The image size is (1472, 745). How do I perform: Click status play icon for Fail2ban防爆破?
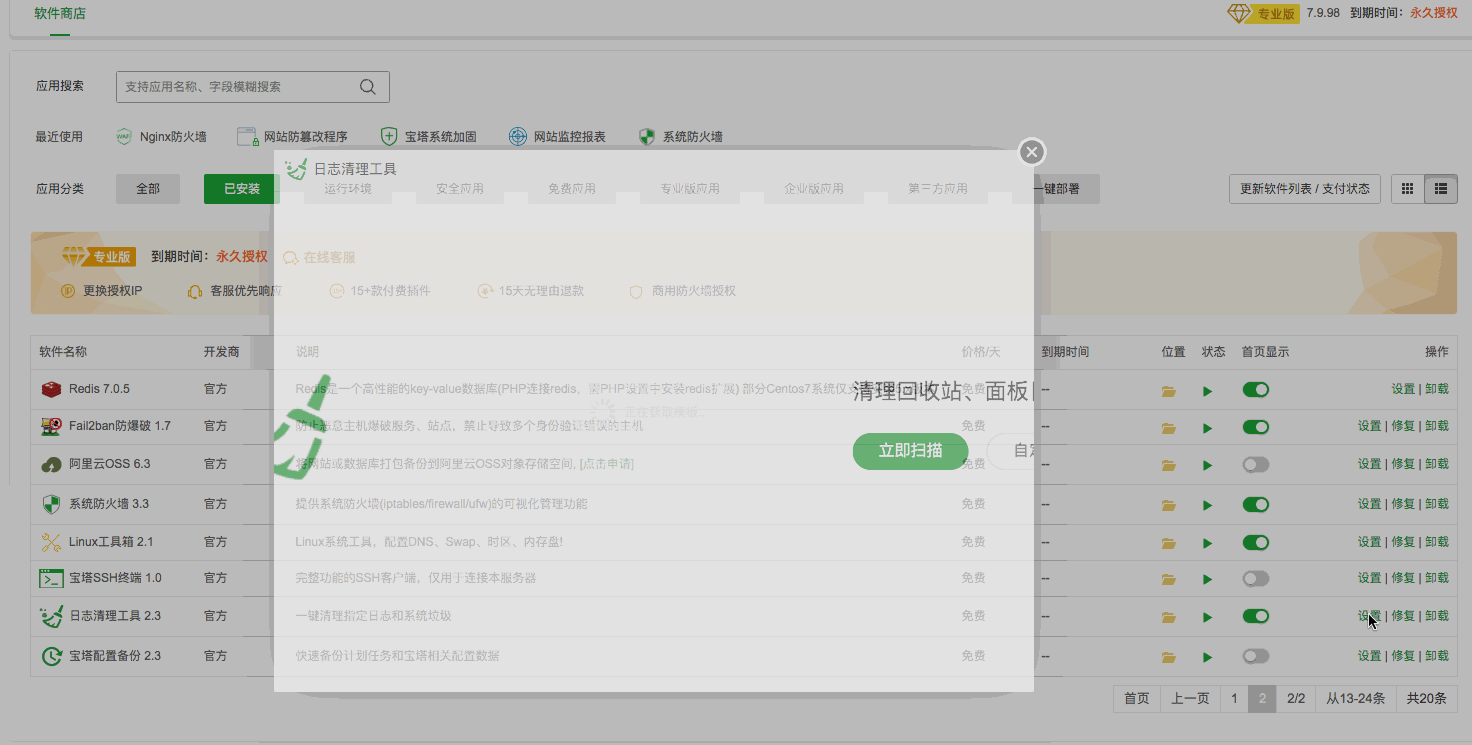[x=1208, y=428]
